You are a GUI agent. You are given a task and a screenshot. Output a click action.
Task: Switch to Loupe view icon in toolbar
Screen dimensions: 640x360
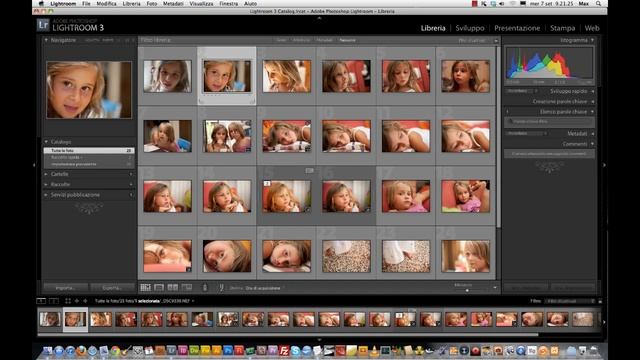(159, 288)
